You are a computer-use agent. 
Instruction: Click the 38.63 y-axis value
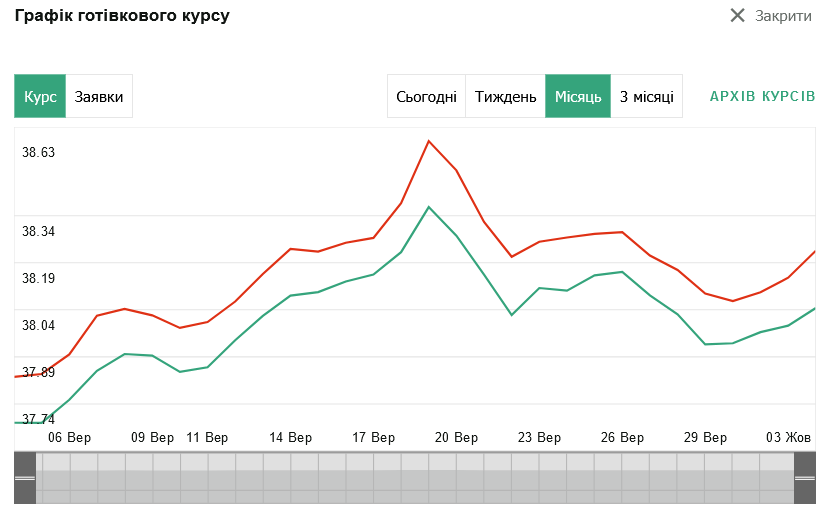[38, 153]
